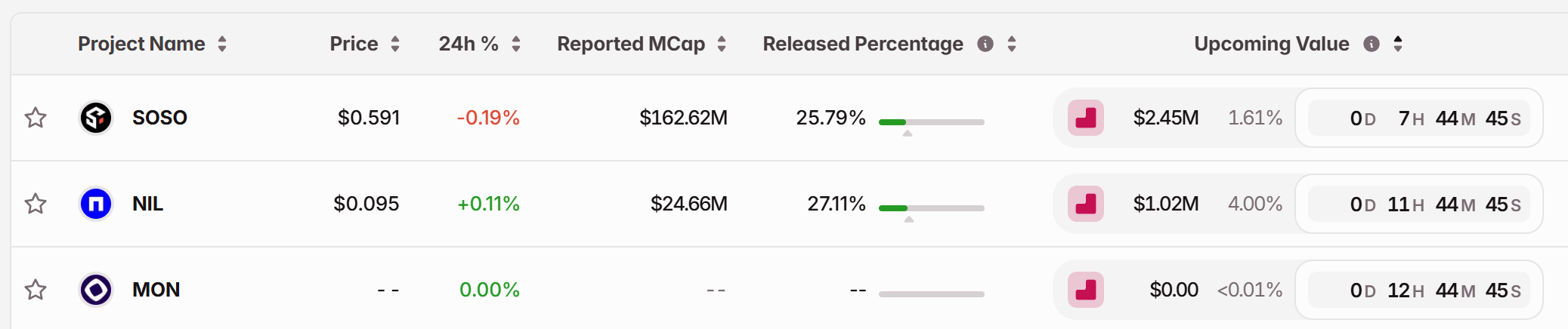Open the NIL project name link
Image resolution: width=1568 pixels, height=329 pixels.
[147, 204]
